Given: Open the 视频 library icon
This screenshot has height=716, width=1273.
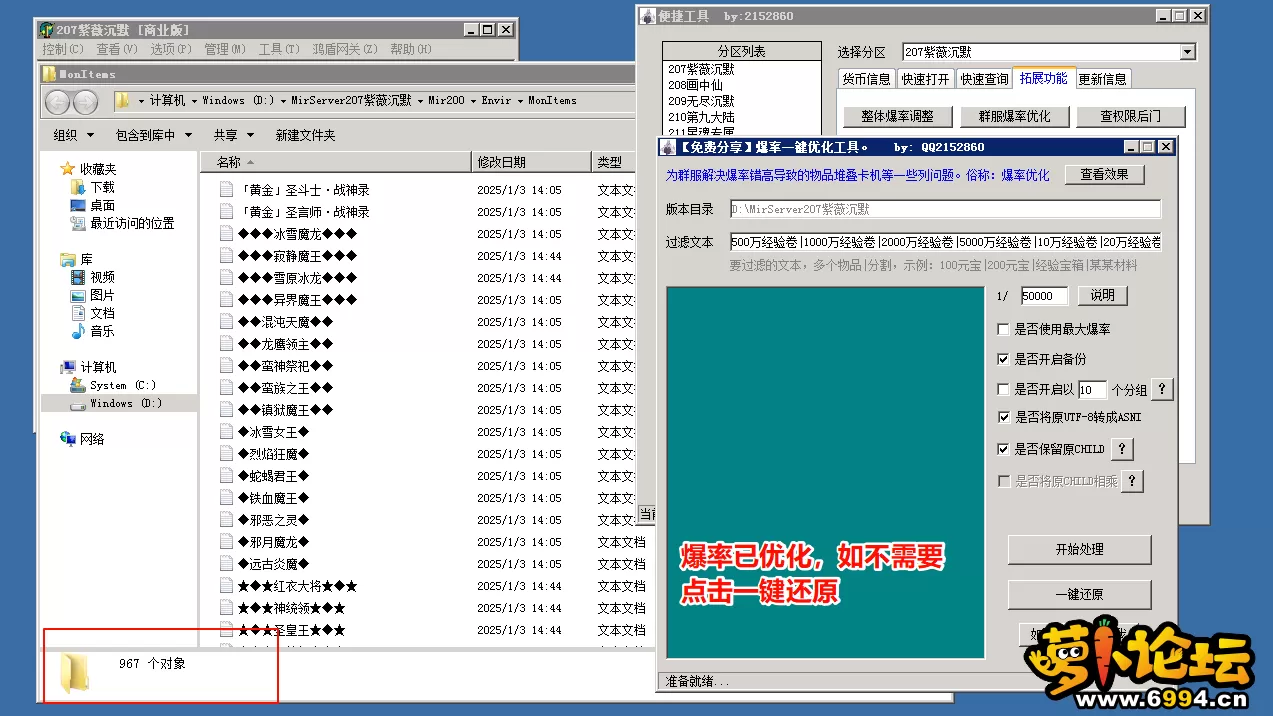Looking at the screenshot, I should point(78,277).
